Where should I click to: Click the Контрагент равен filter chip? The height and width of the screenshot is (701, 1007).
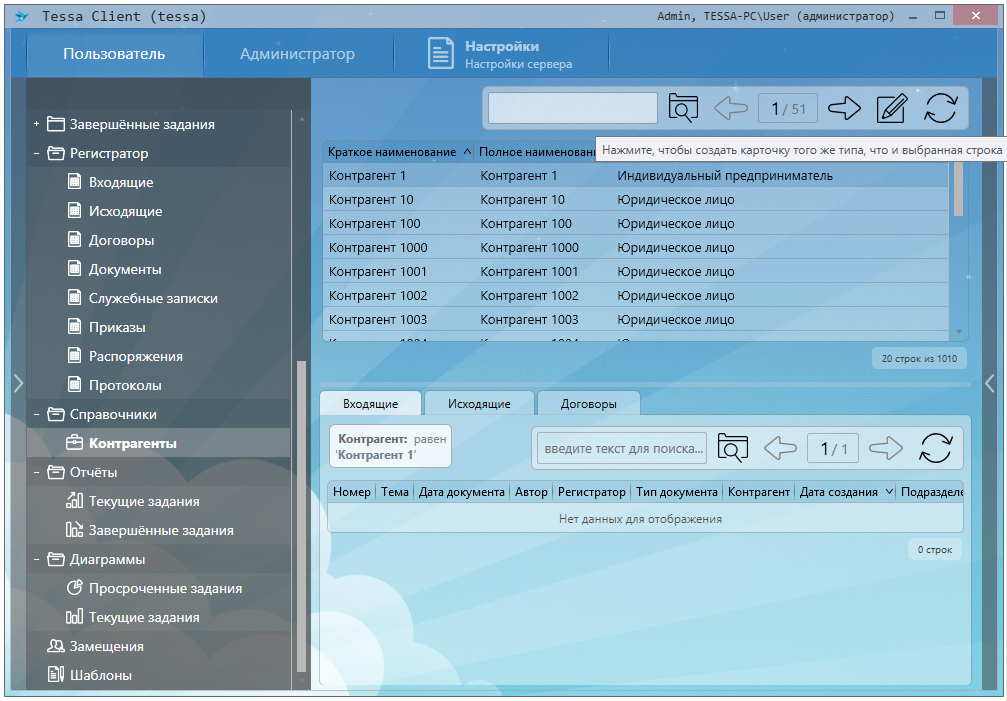391,447
